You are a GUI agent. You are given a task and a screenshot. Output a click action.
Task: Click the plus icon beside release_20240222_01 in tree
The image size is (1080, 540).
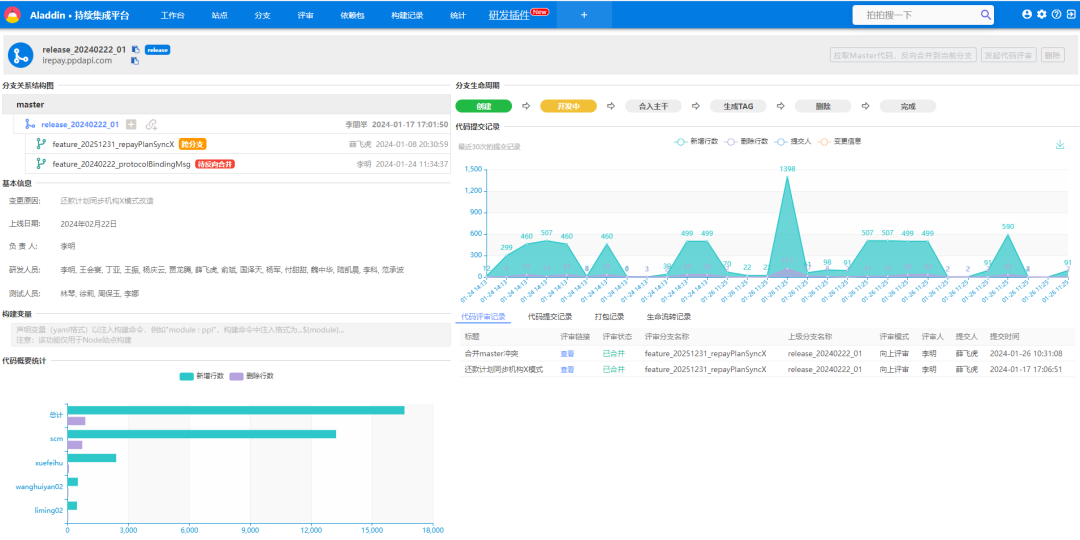click(131, 125)
